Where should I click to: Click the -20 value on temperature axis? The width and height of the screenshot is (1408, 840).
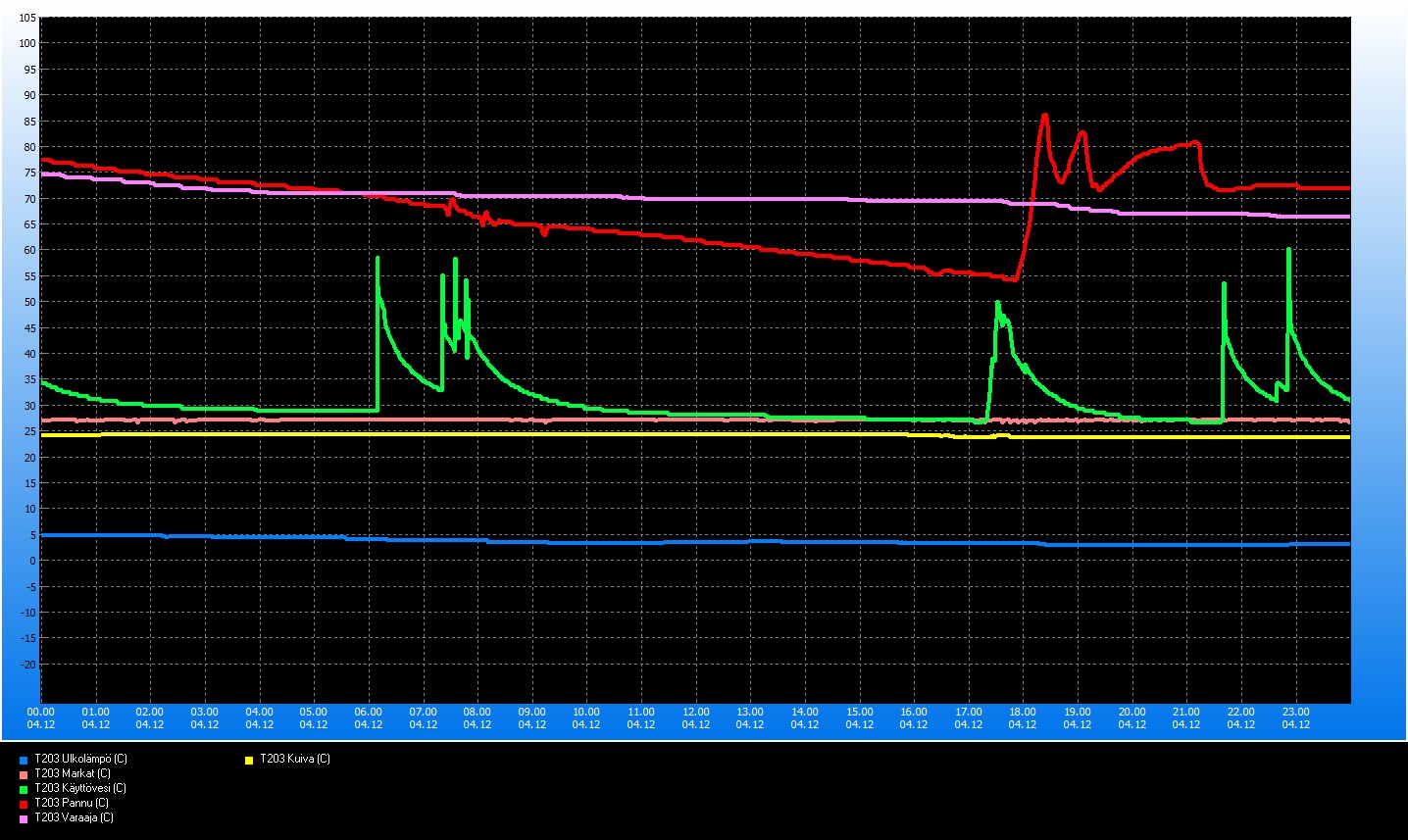coord(27,665)
